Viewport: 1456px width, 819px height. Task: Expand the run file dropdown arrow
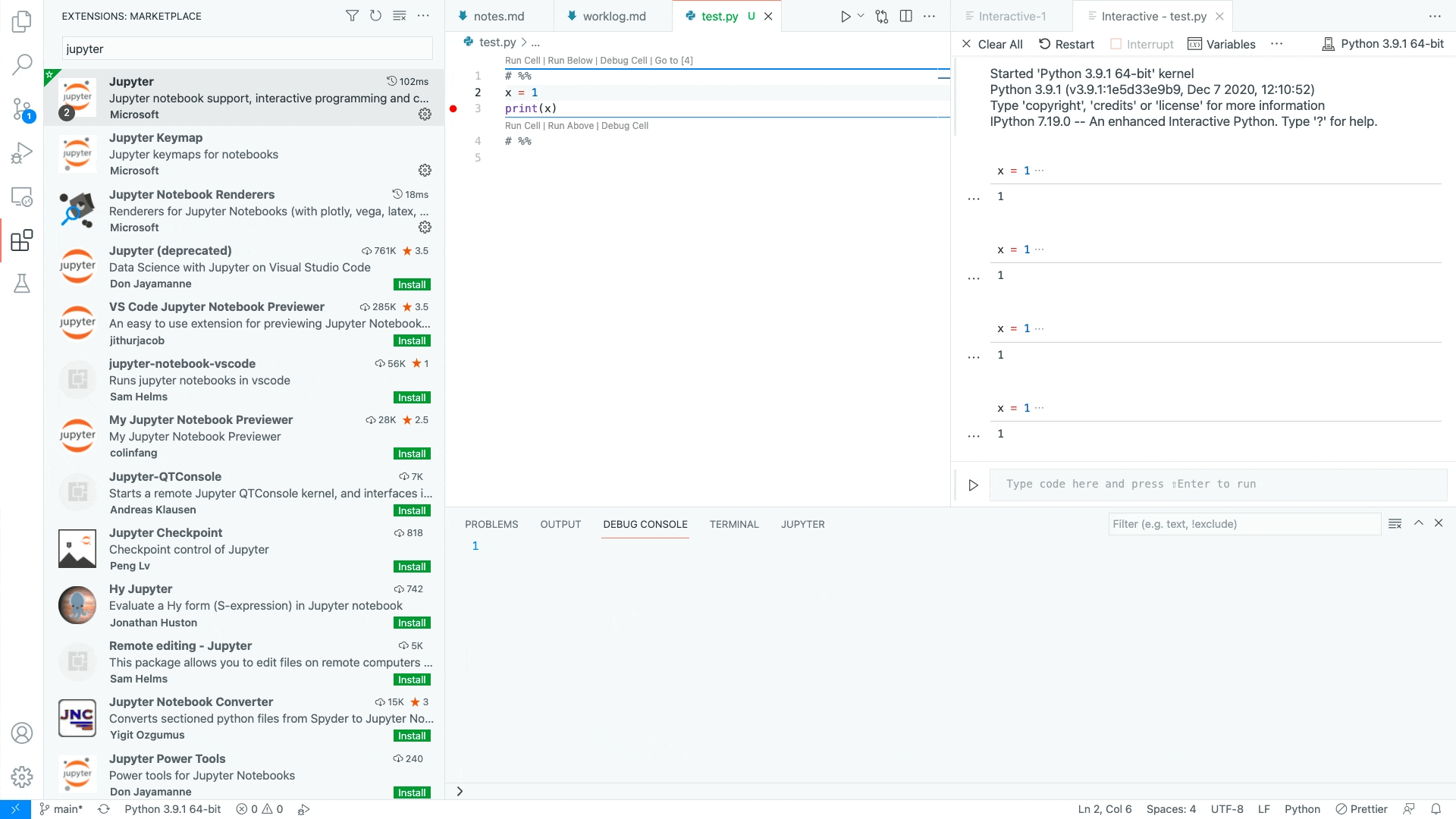861,16
